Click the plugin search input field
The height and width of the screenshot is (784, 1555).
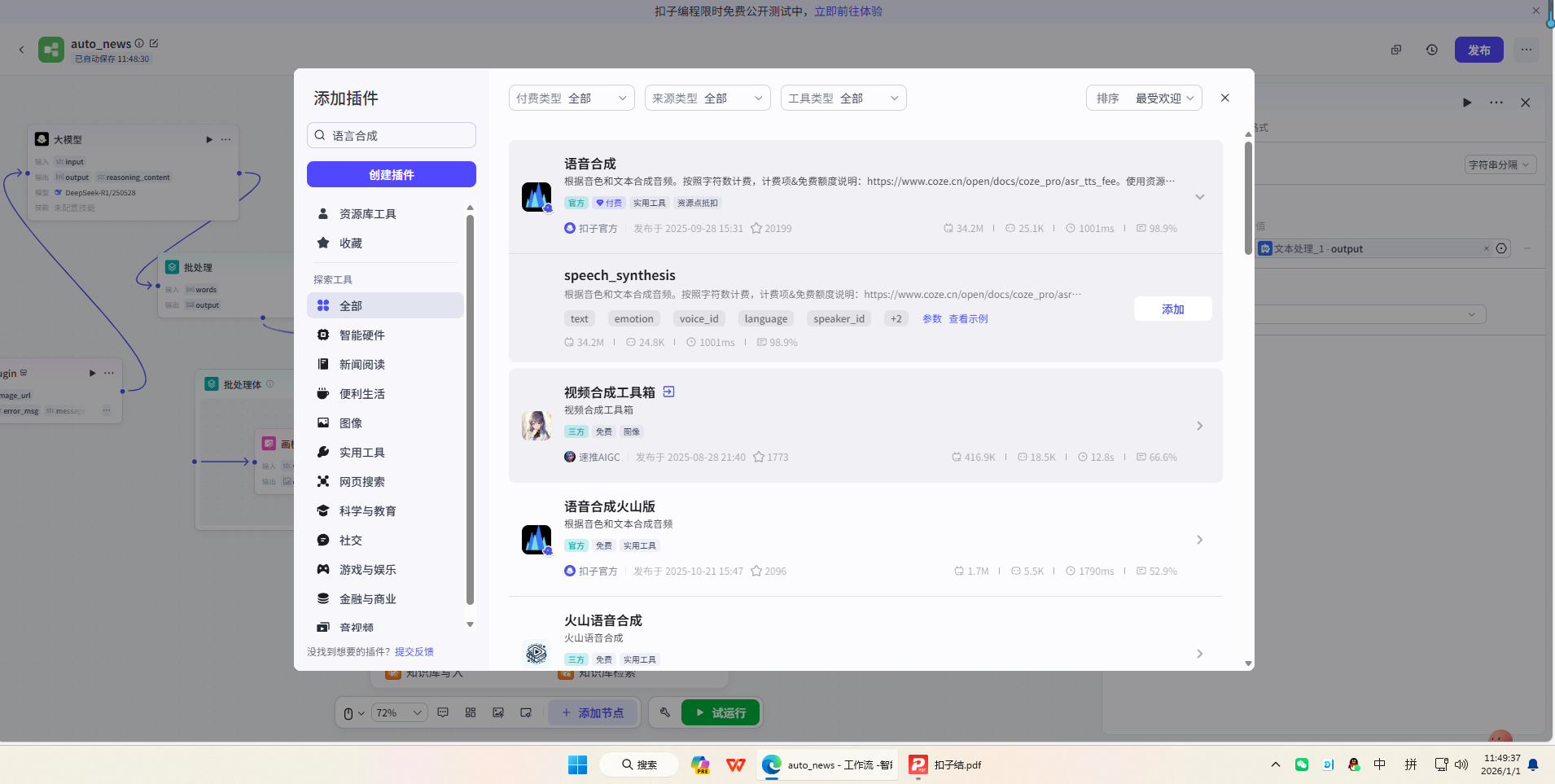[x=391, y=135]
